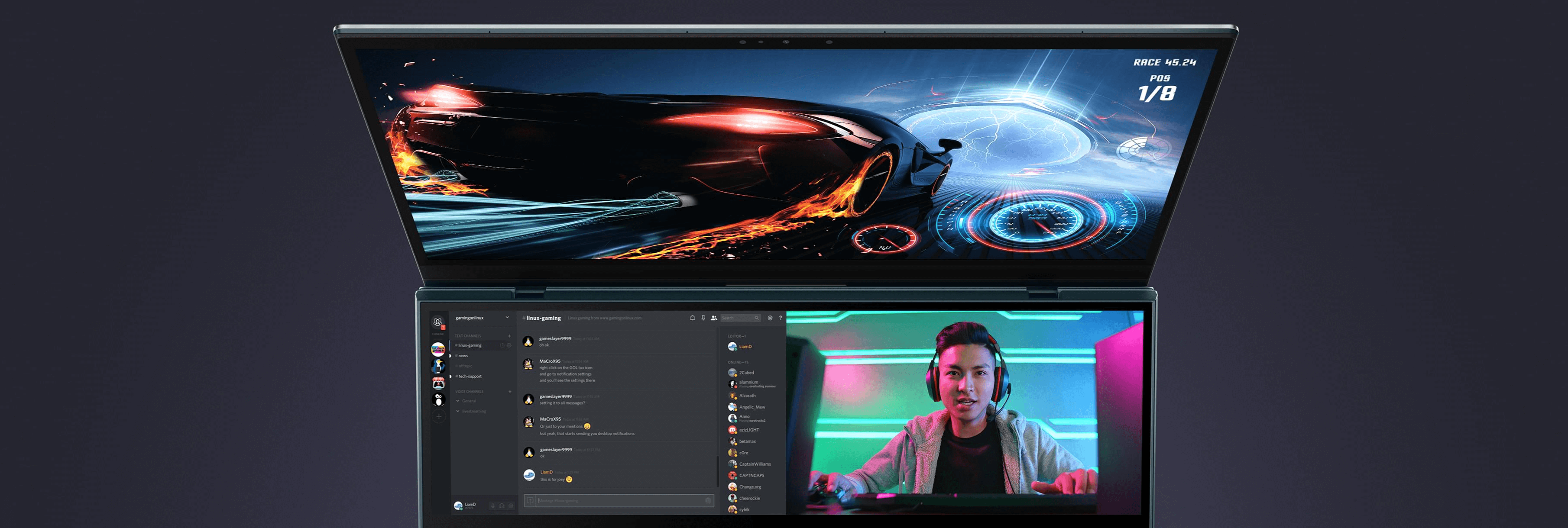Click LiamD's avatar in the bottom user panel
The width and height of the screenshot is (1568, 528).
[458, 506]
